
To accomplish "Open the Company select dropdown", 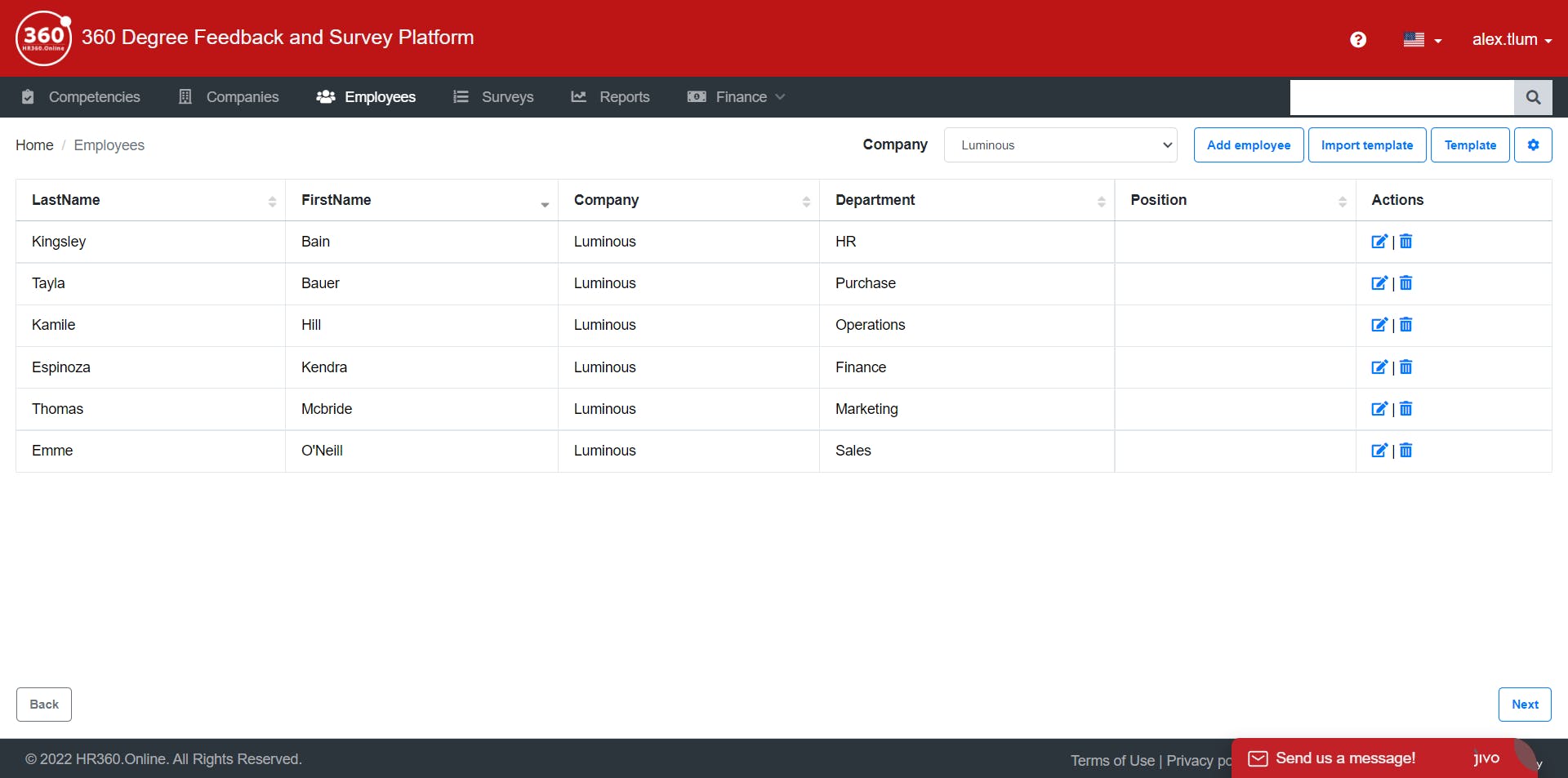I will click(1060, 145).
